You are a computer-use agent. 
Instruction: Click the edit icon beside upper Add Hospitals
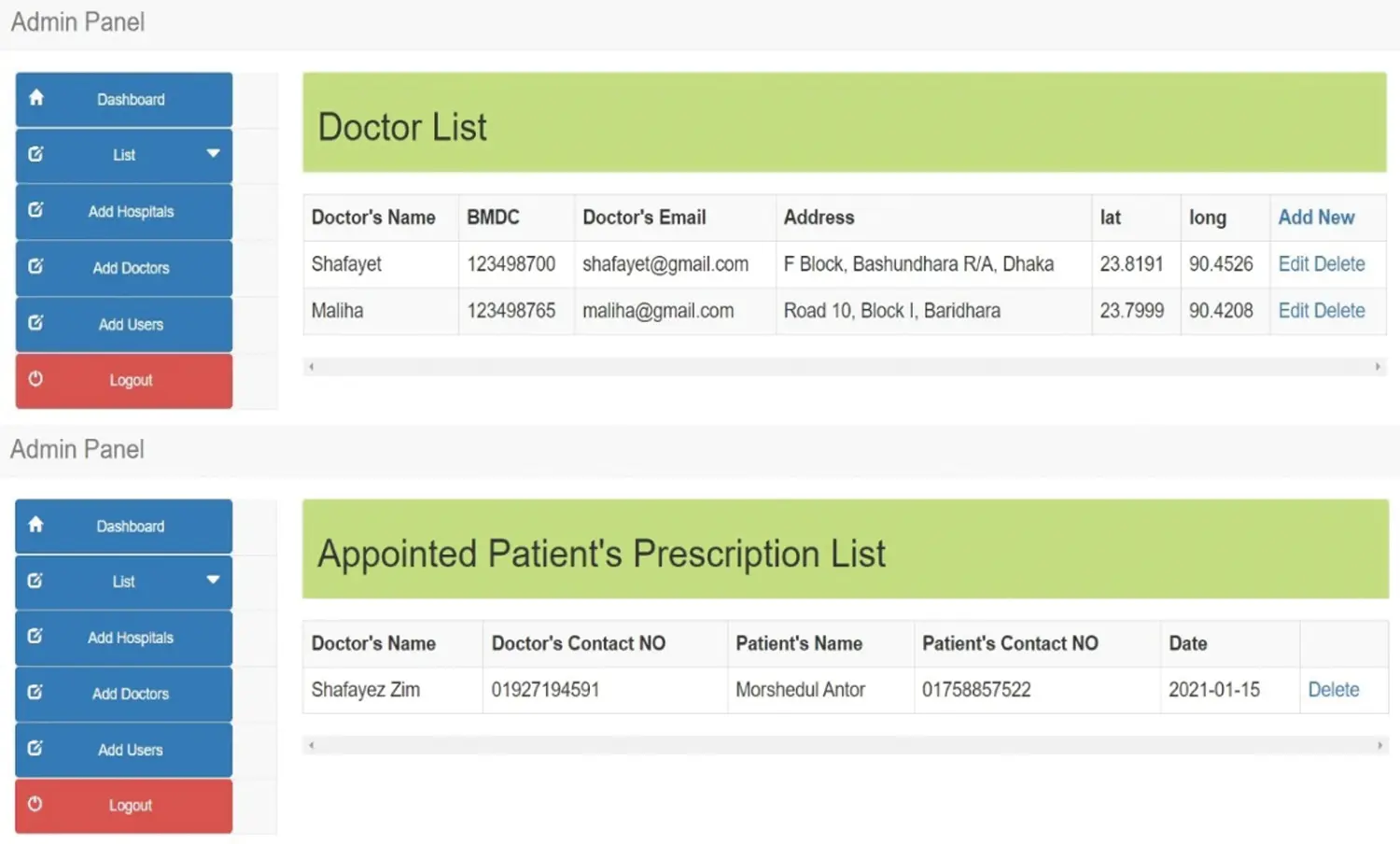pos(35,210)
